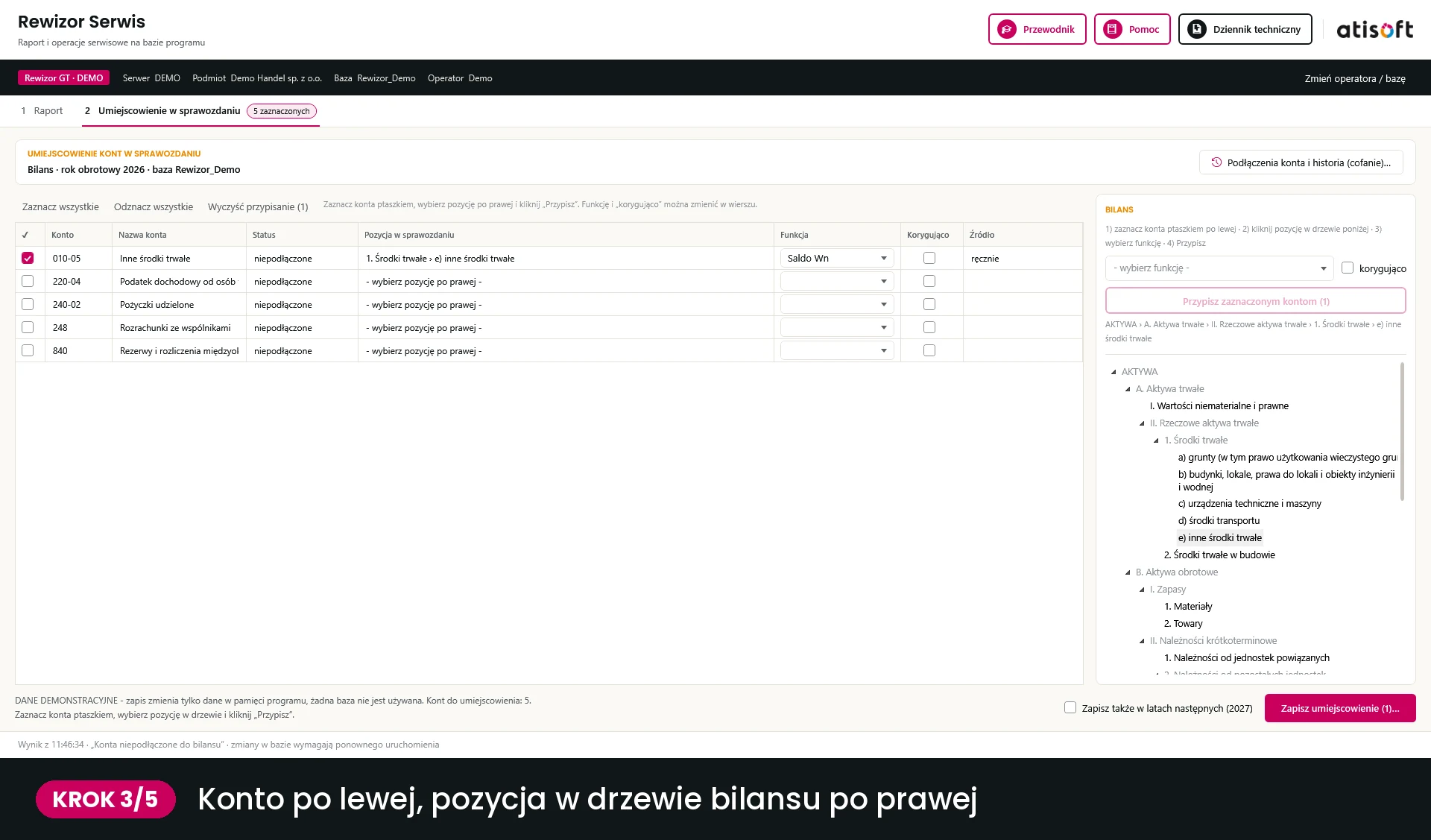Screen dimensions: 1431x840
Task: Select 'd) środki transportu' in the tree
Action: (1219, 520)
